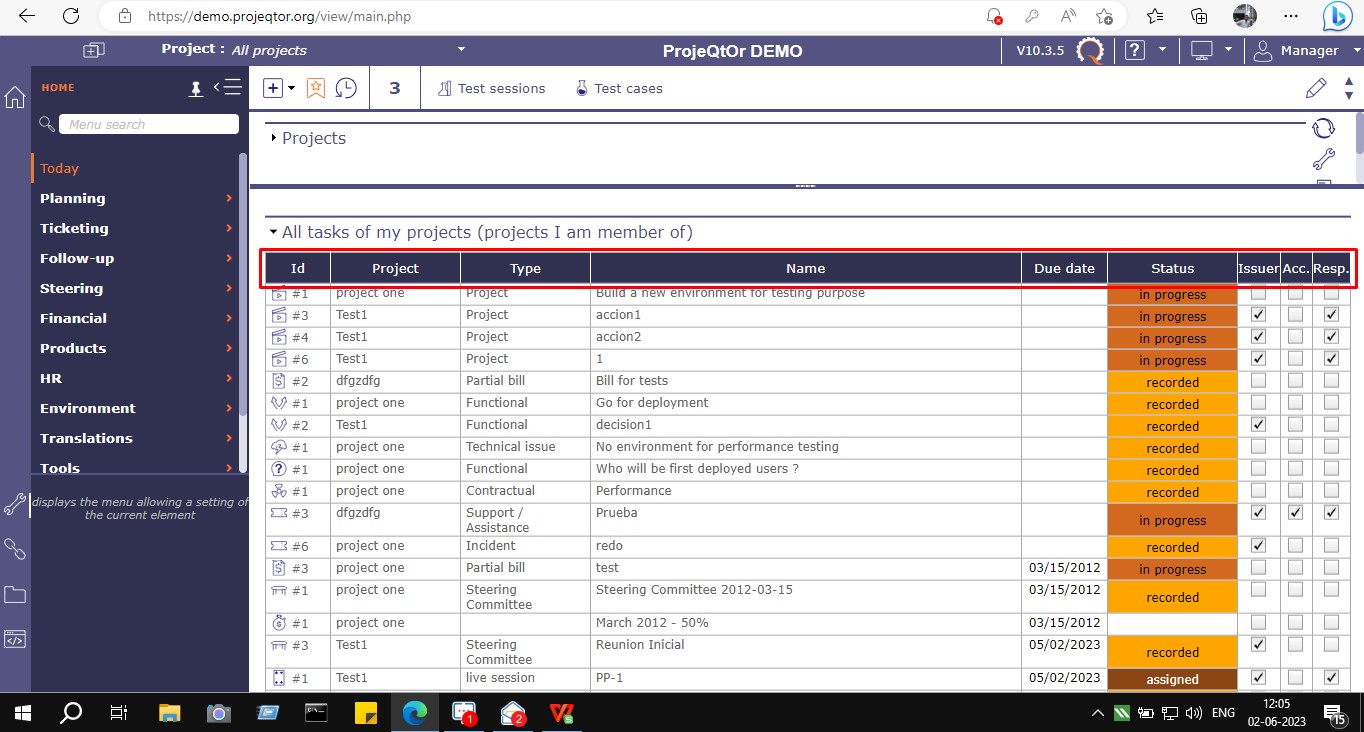Click the Menu search input field
Viewport: 1364px width, 732px height.
point(148,124)
